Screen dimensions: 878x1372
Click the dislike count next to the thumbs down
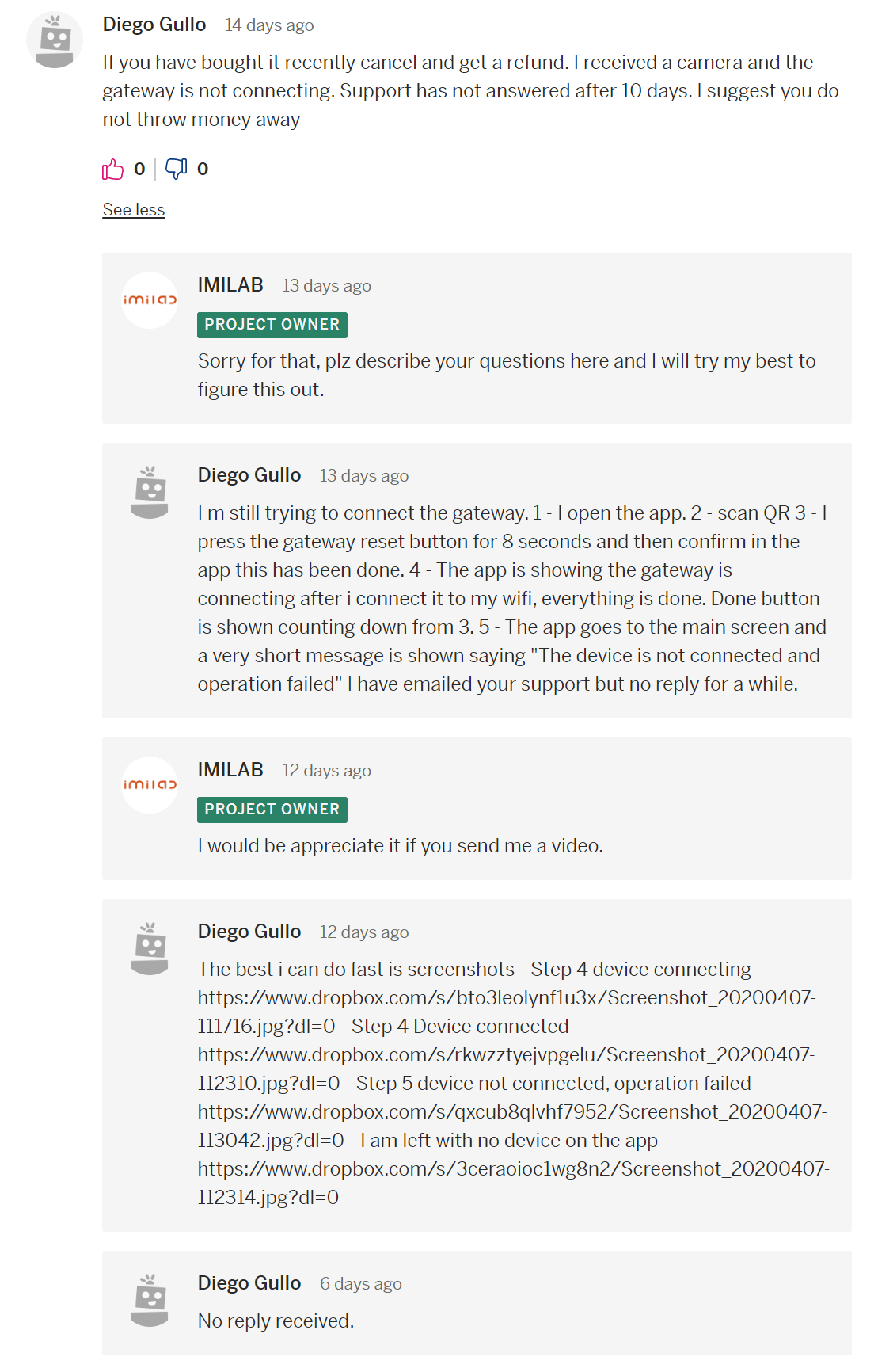point(203,169)
